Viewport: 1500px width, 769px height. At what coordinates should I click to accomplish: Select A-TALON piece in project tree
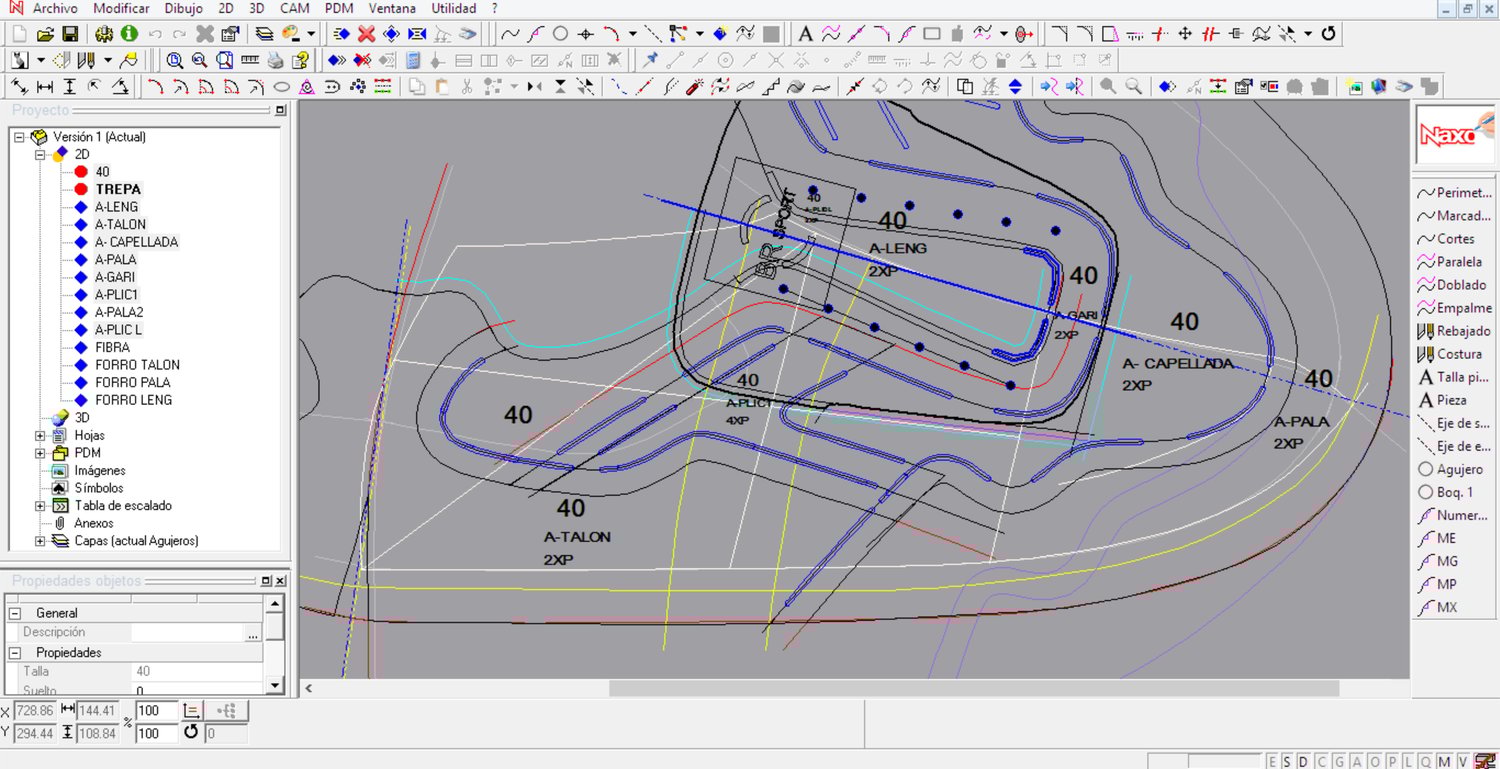click(120, 224)
